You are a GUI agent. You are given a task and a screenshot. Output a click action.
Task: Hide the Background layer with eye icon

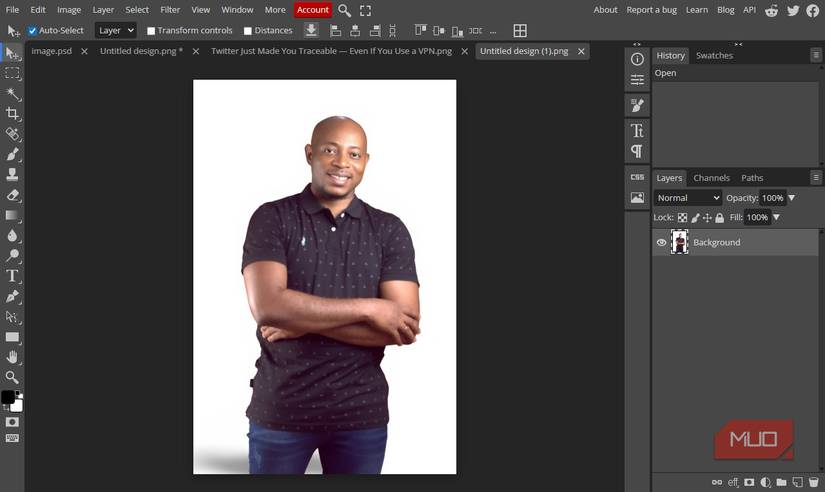[x=661, y=242]
